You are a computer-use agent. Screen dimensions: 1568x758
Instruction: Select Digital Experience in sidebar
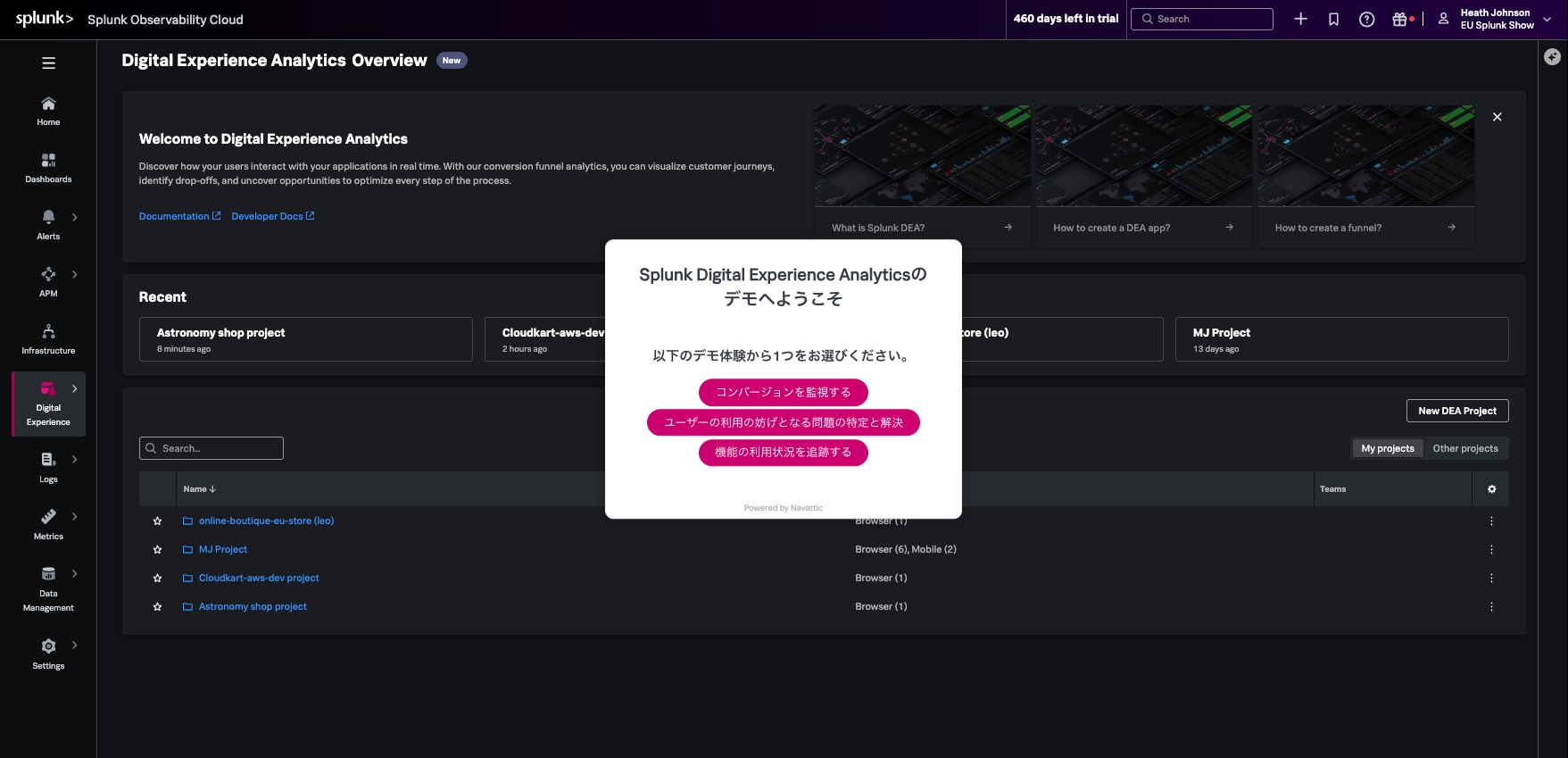tap(48, 404)
